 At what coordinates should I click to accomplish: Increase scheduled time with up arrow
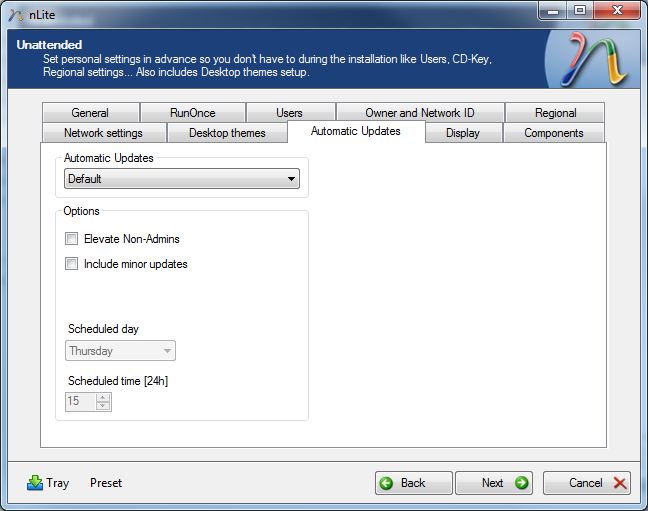pyautogui.click(x=102, y=397)
